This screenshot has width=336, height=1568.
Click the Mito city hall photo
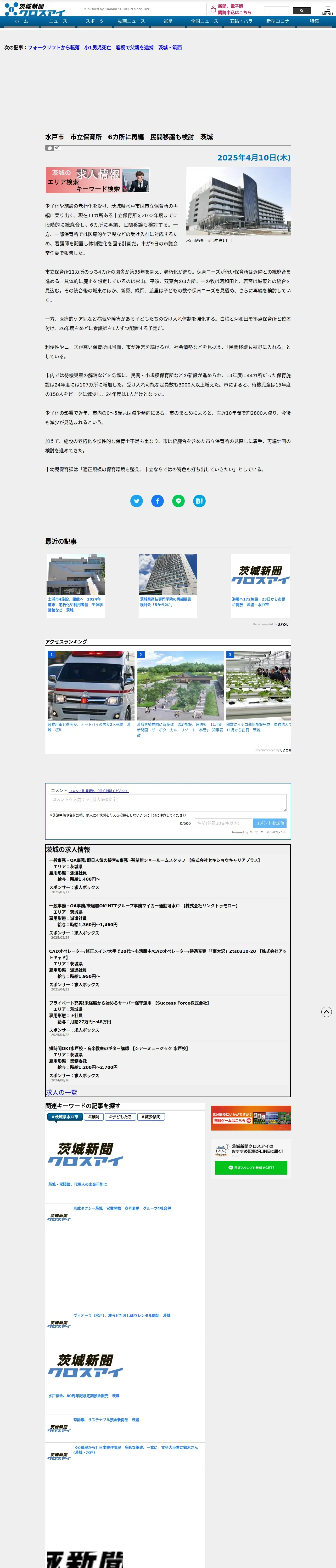coord(238,201)
